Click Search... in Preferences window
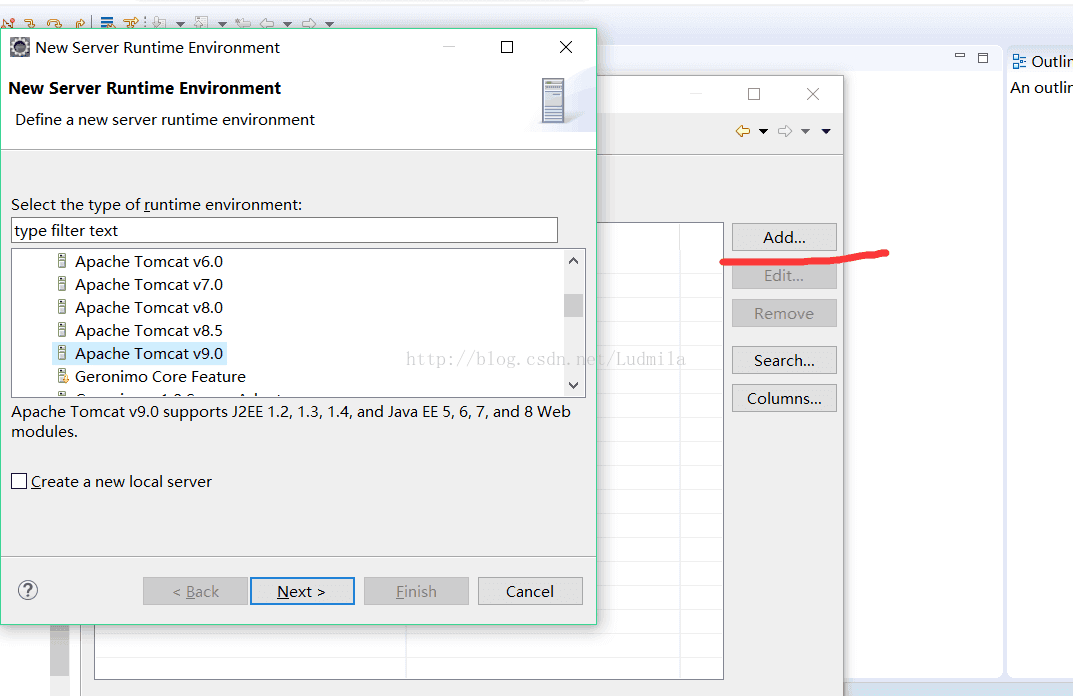 [x=784, y=360]
